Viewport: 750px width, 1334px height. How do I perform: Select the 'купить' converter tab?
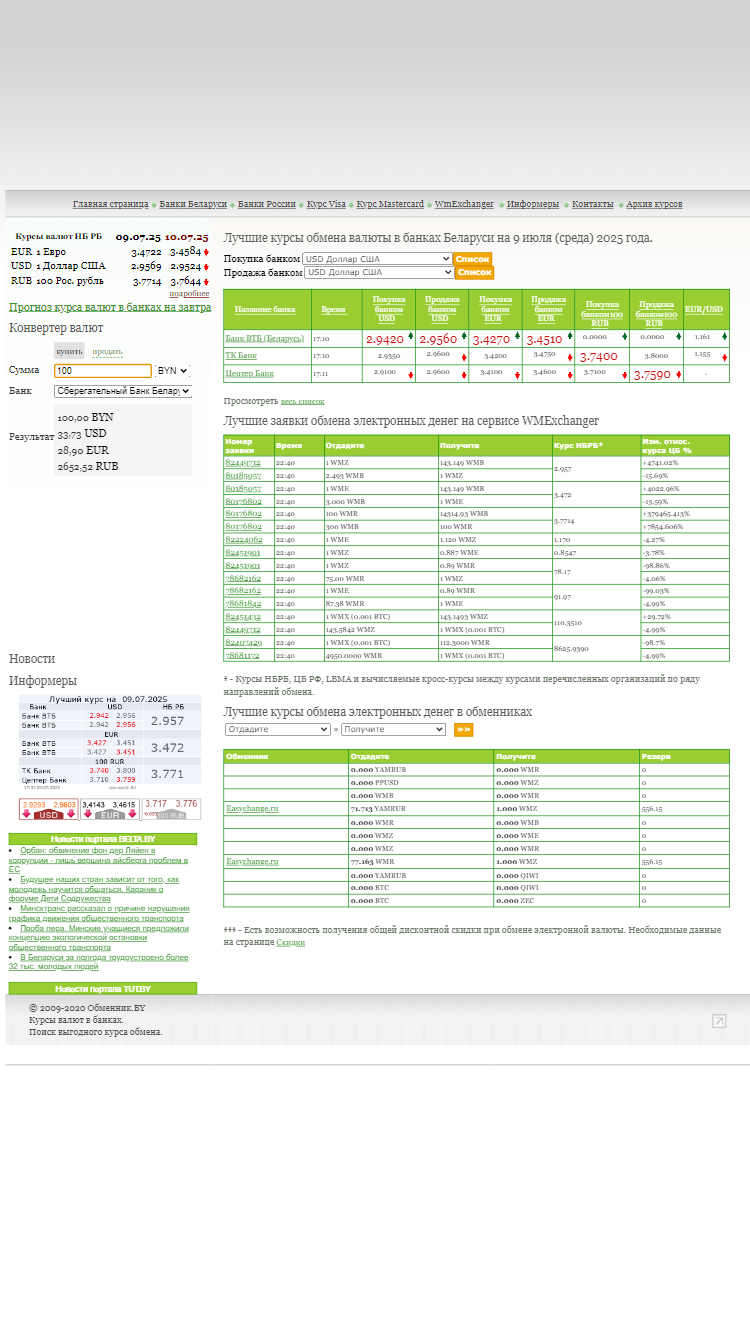point(69,351)
